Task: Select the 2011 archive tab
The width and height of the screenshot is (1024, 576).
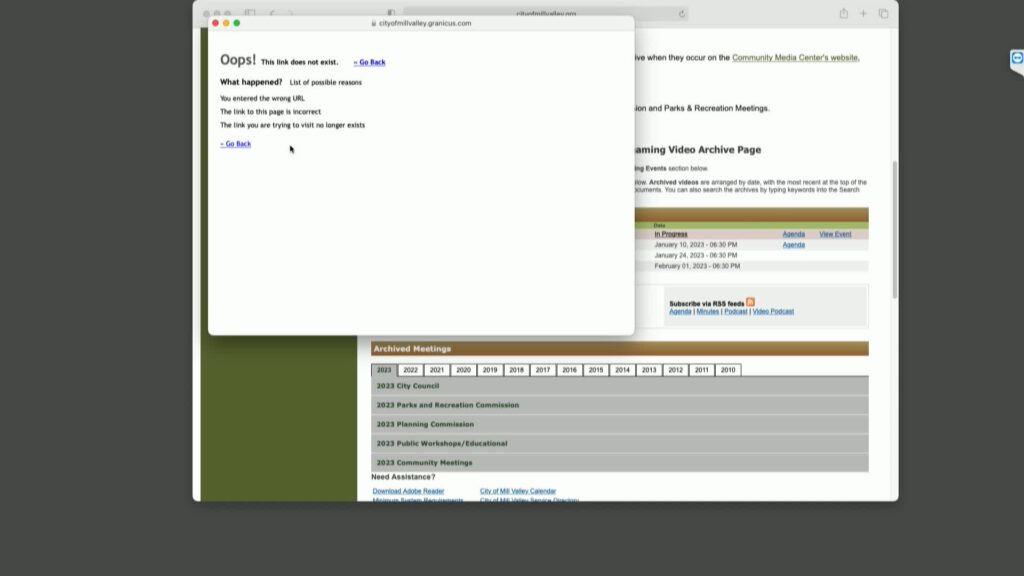Action: 701,370
